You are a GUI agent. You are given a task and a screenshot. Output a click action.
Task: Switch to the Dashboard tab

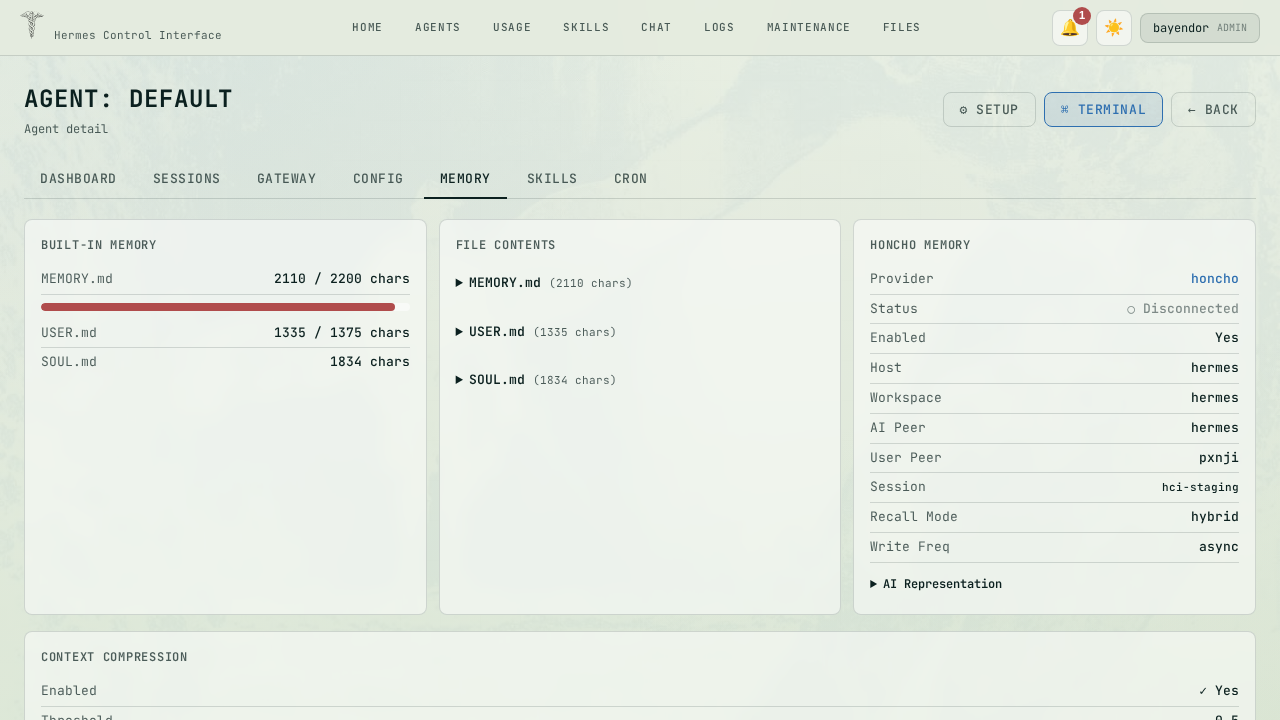(78, 179)
